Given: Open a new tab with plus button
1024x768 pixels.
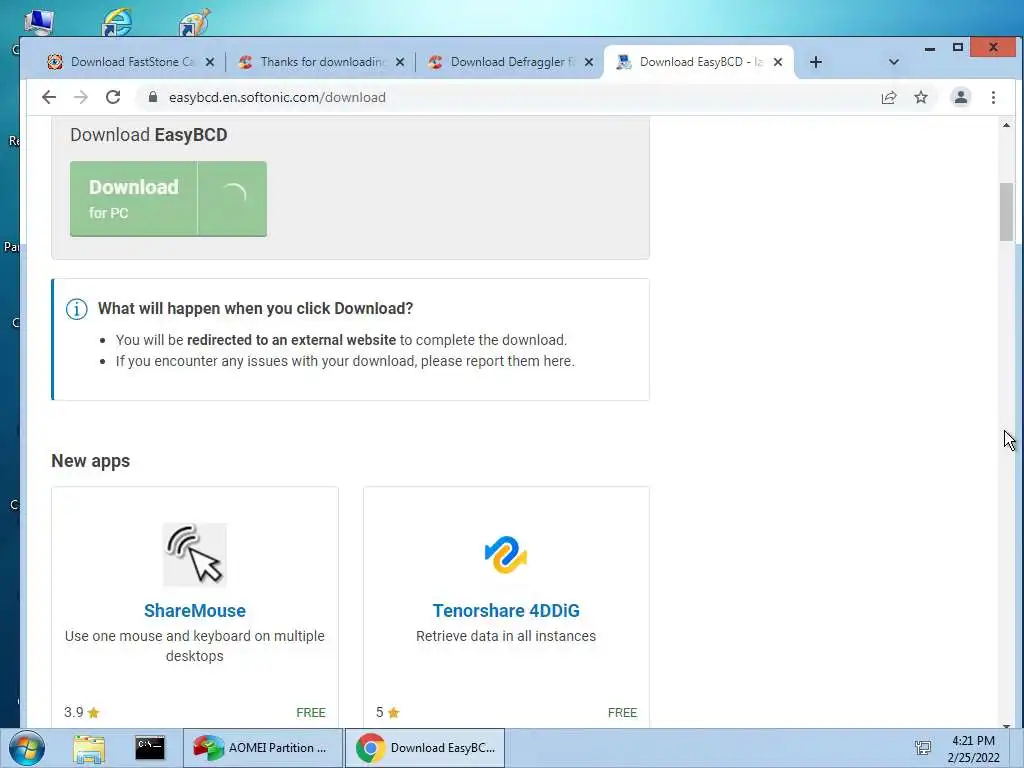Looking at the screenshot, I should click(x=816, y=62).
